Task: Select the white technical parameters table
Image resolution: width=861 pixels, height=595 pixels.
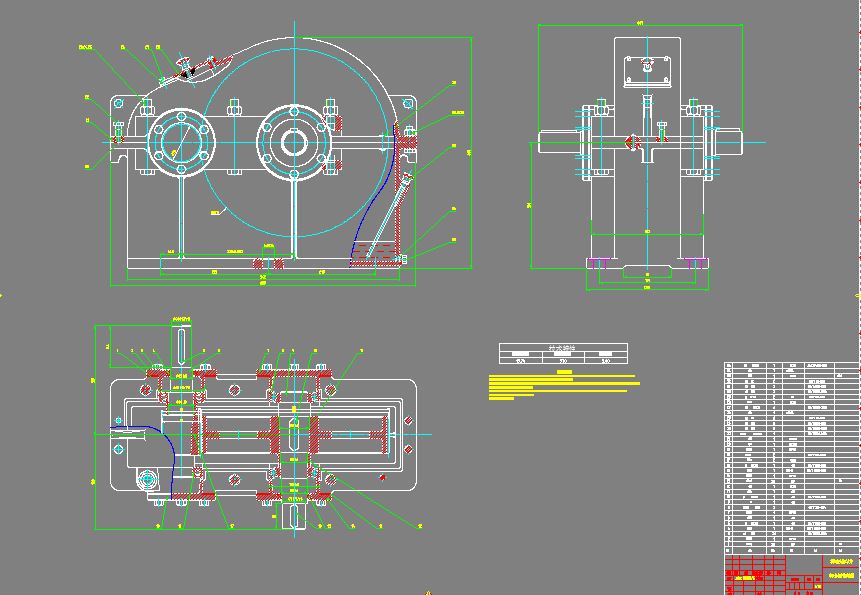Action: [x=563, y=353]
